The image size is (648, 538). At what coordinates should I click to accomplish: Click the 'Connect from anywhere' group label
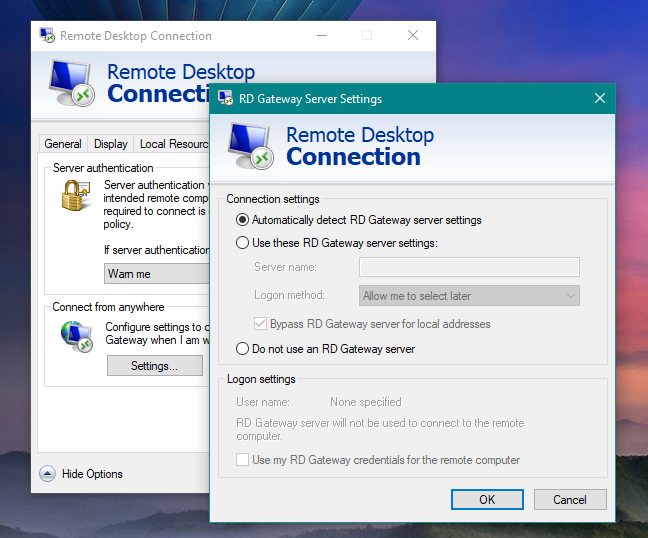pos(108,307)
